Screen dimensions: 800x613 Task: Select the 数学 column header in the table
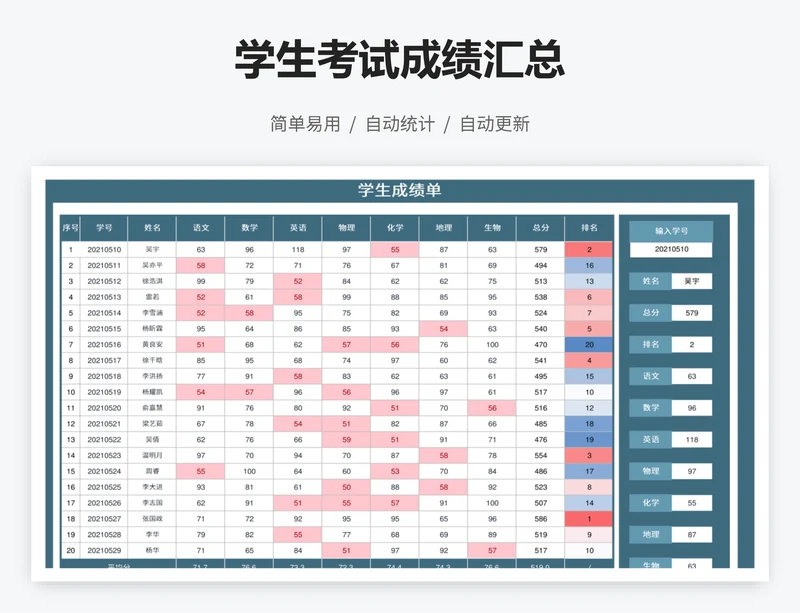[249, 228]
